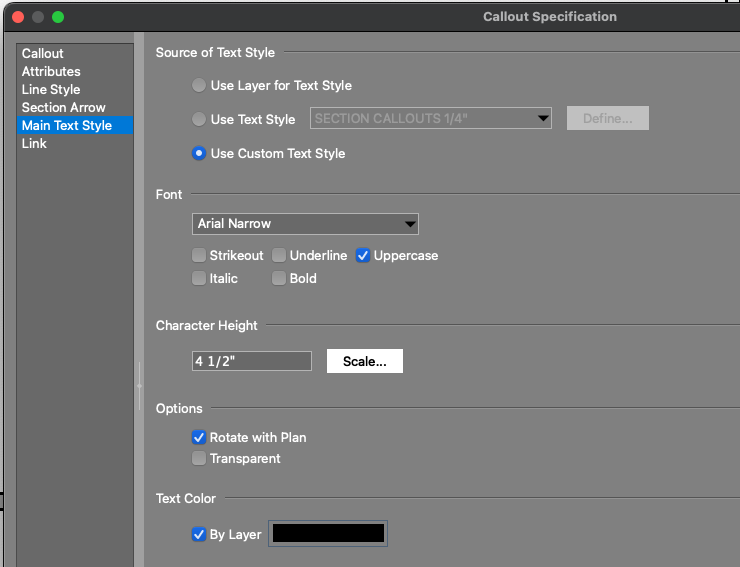This screenshot has width=740, height=567.
Task: Choose the Use Text Style radio button
Action: 200,119
